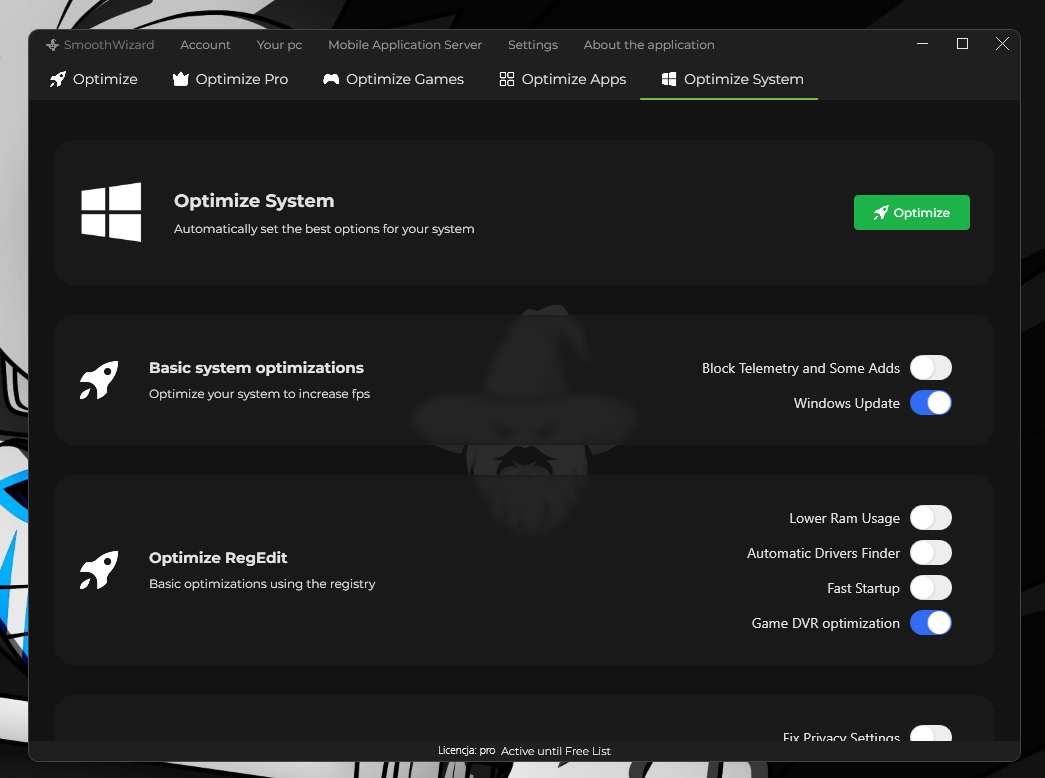Open About the application menu
The image size is (1045, 778).
(649, 45)
